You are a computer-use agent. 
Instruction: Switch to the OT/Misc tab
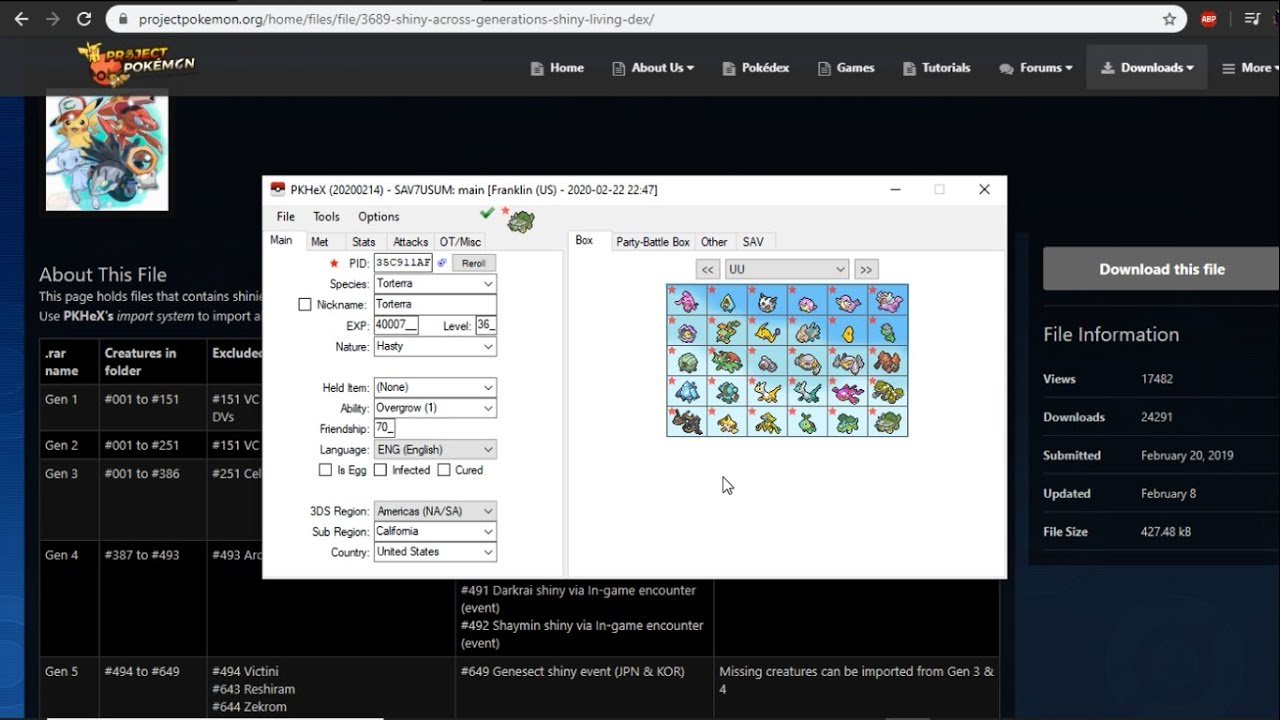coord(460,242)
